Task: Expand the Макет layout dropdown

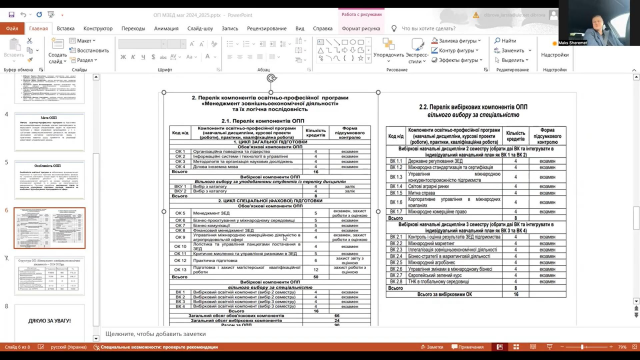Action: [x=82, y=40]
